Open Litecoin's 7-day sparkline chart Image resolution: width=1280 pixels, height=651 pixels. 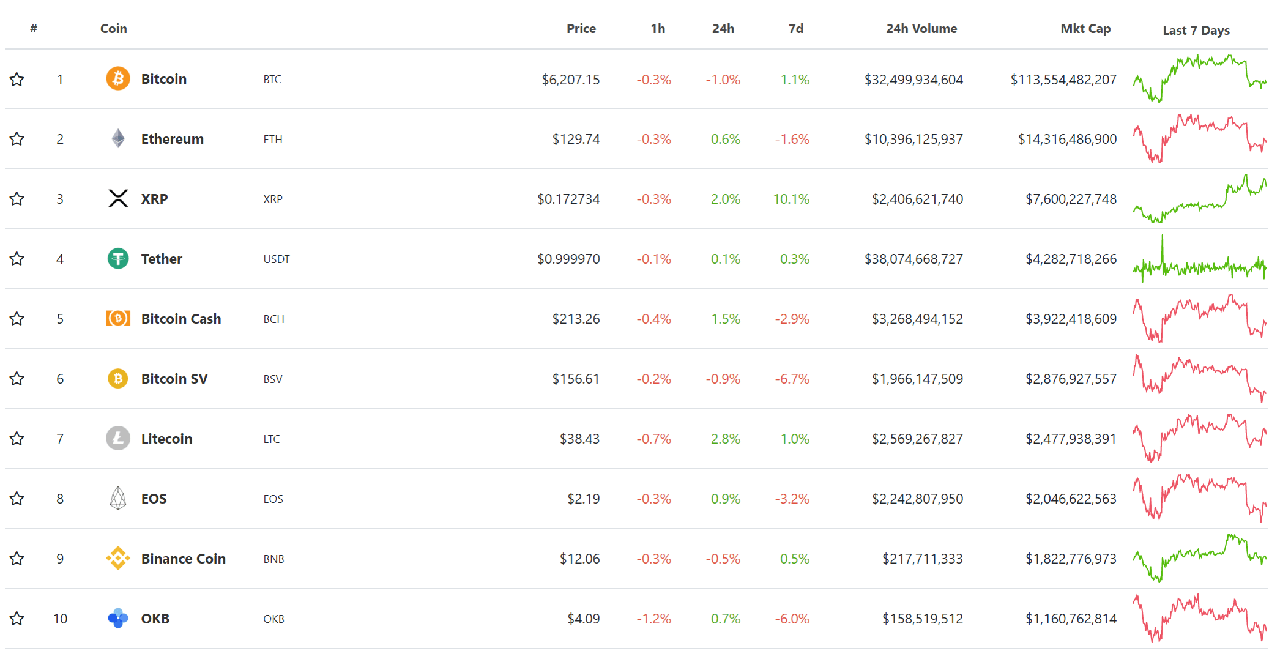[1200, 438]
